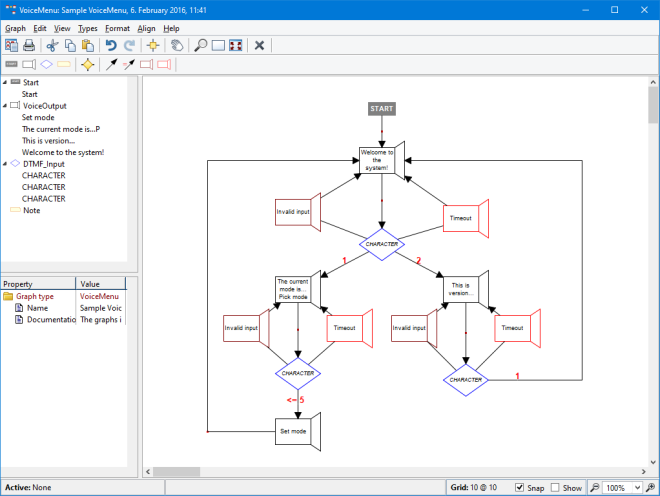
Task: Open the Align menu
Action: point(146,29)
